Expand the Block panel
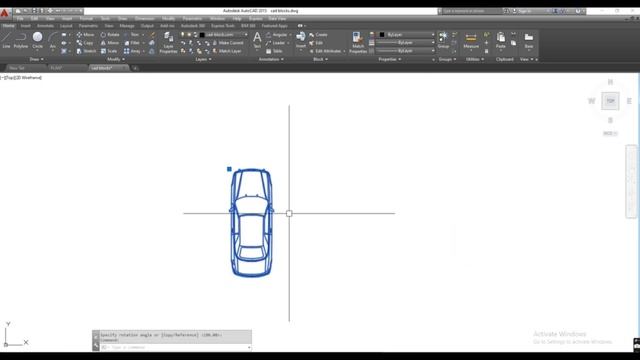 pyautogui.click(x=320, y=59)
